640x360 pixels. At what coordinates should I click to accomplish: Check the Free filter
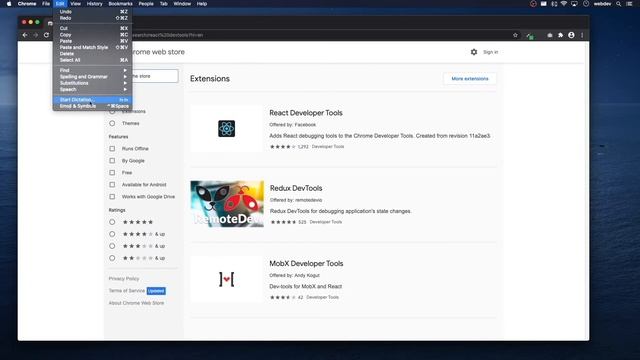(x=112, y=173)
